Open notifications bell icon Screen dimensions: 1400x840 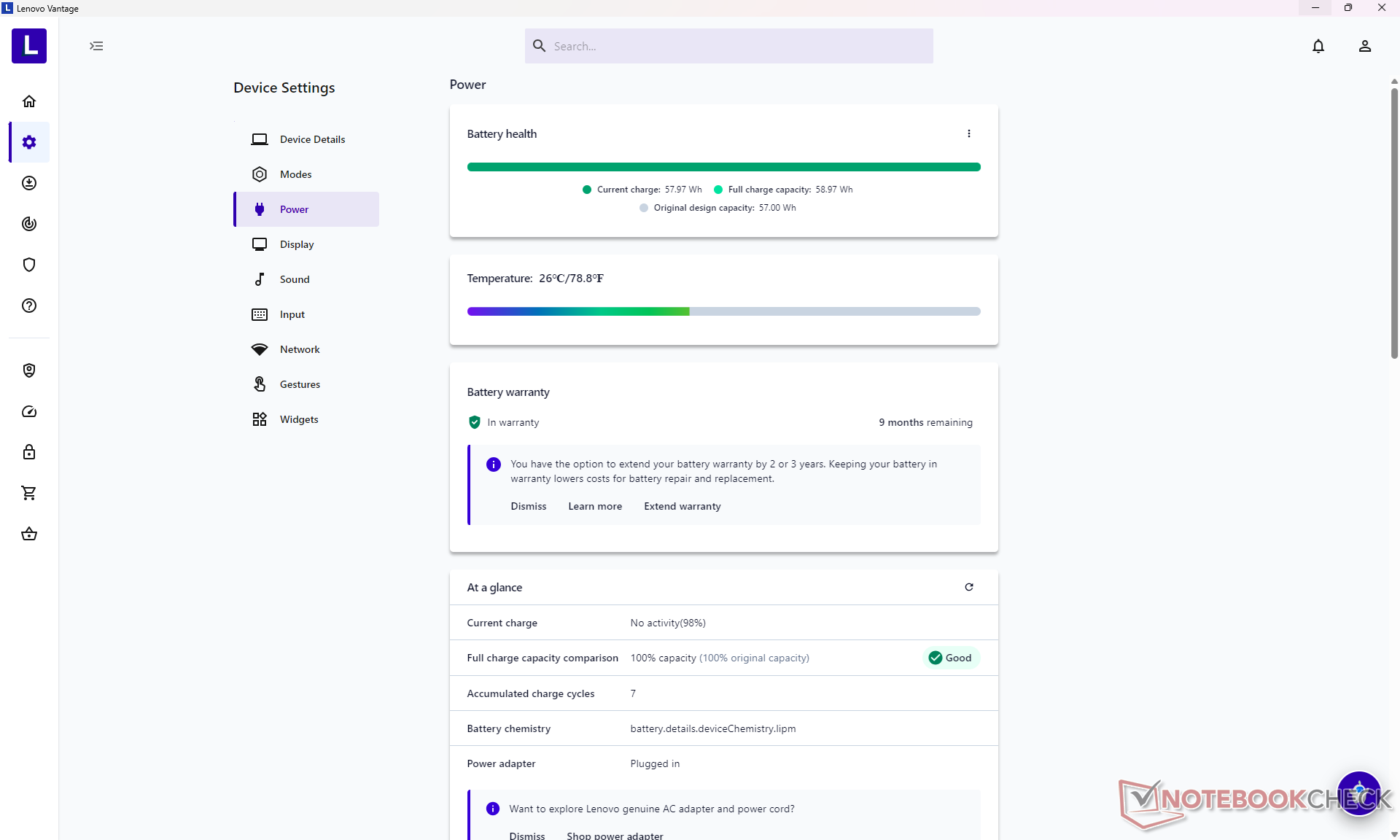pyautogui.click(x=1318, y=46)
